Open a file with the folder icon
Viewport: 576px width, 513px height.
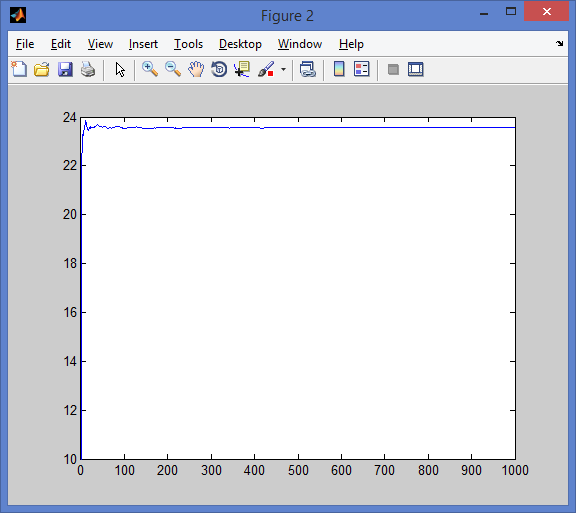pyautogui.click(x=42, y=69)
